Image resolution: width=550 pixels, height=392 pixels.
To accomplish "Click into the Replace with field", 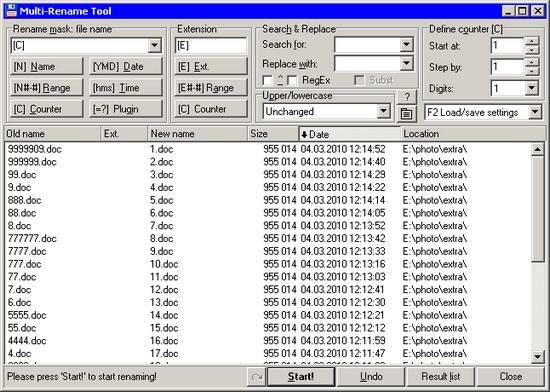I will pyautogui.click(x=367, y=63).
